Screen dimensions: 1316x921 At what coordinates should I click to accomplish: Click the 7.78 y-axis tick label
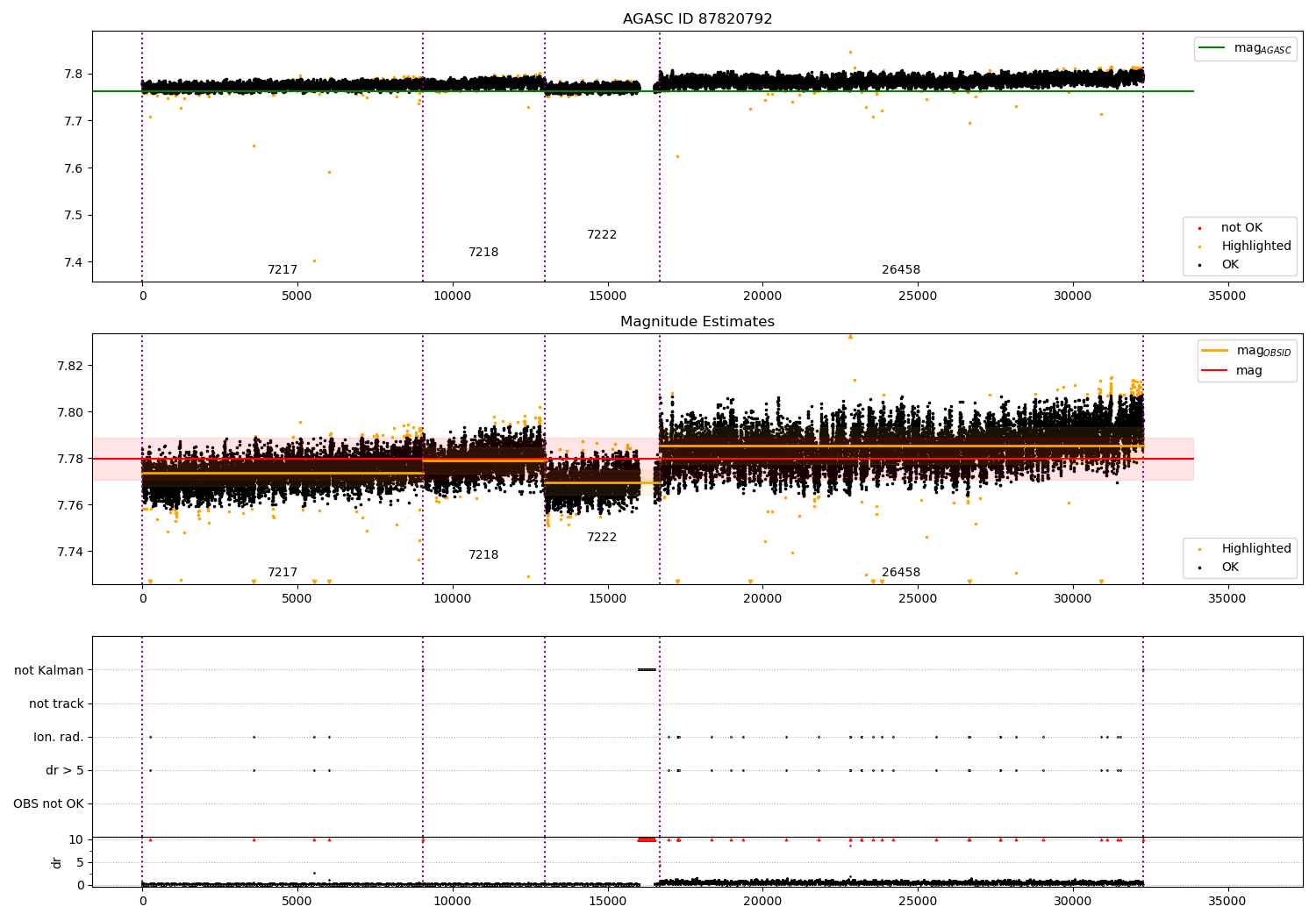pos(70,459)
